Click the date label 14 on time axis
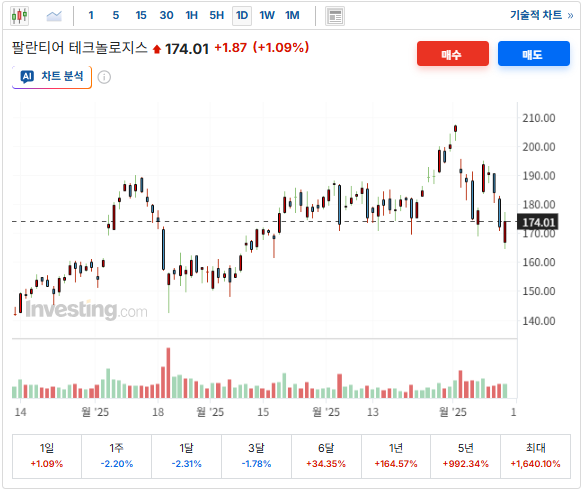Image resolution: width=581 pixels, height=491 pixels. click(x=20, y=412)
